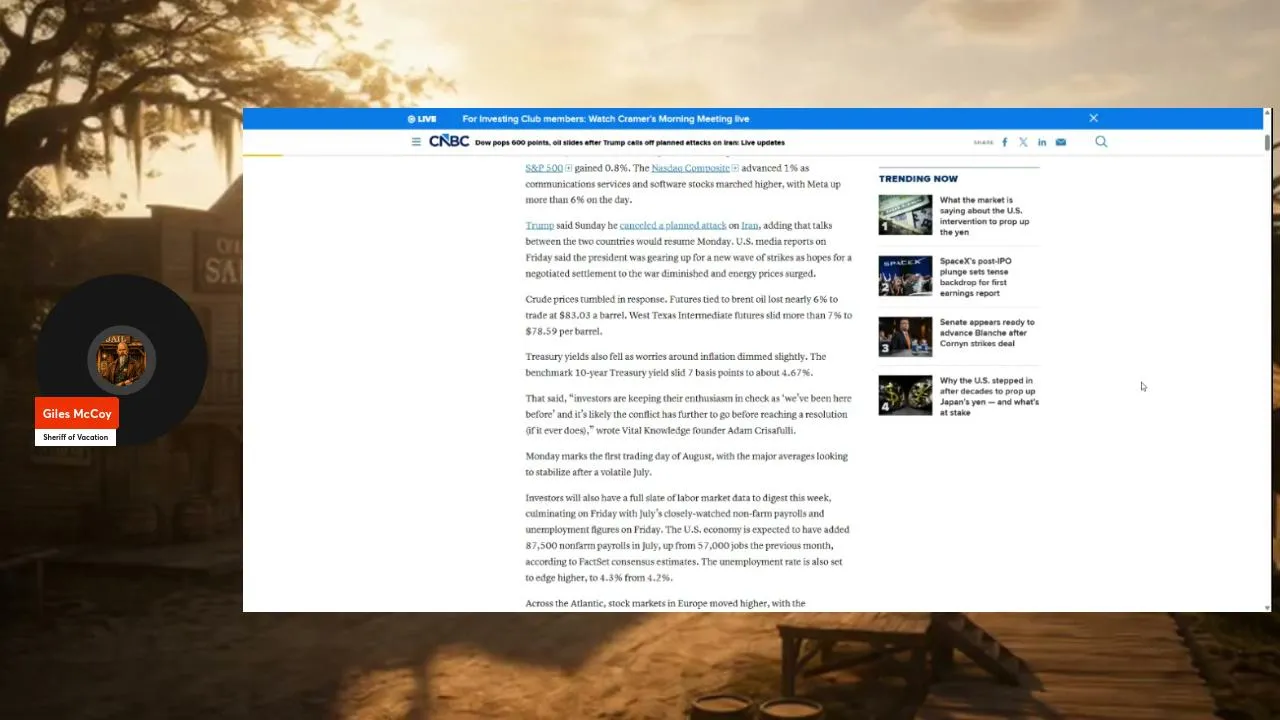Read 'SpaceX's post-IPO plunge' trending headline
The image size is (1280, 720).
point(978,277)
